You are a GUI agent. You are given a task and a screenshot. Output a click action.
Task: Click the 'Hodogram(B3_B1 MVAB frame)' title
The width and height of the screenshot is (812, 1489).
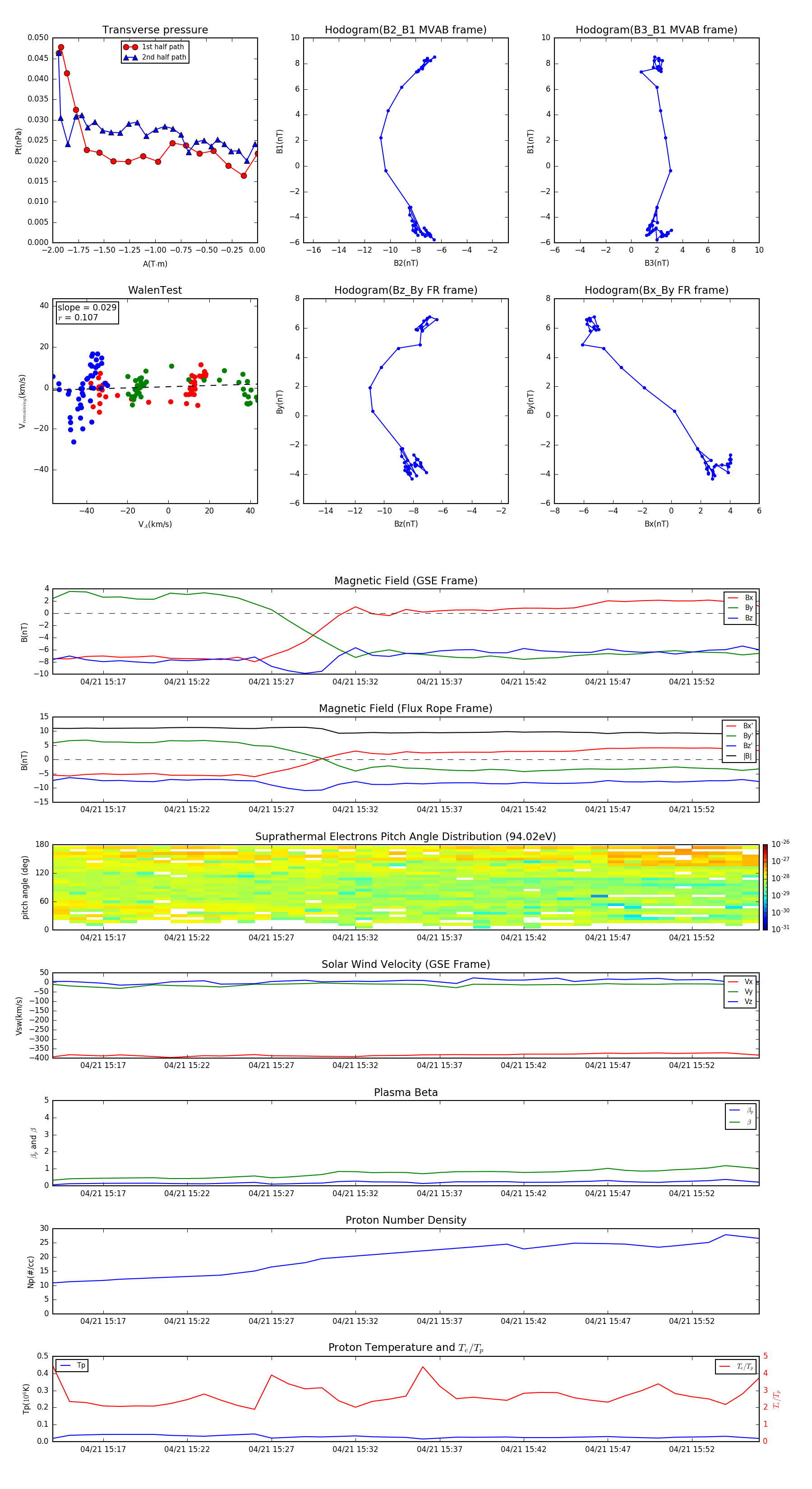(656, 29)
